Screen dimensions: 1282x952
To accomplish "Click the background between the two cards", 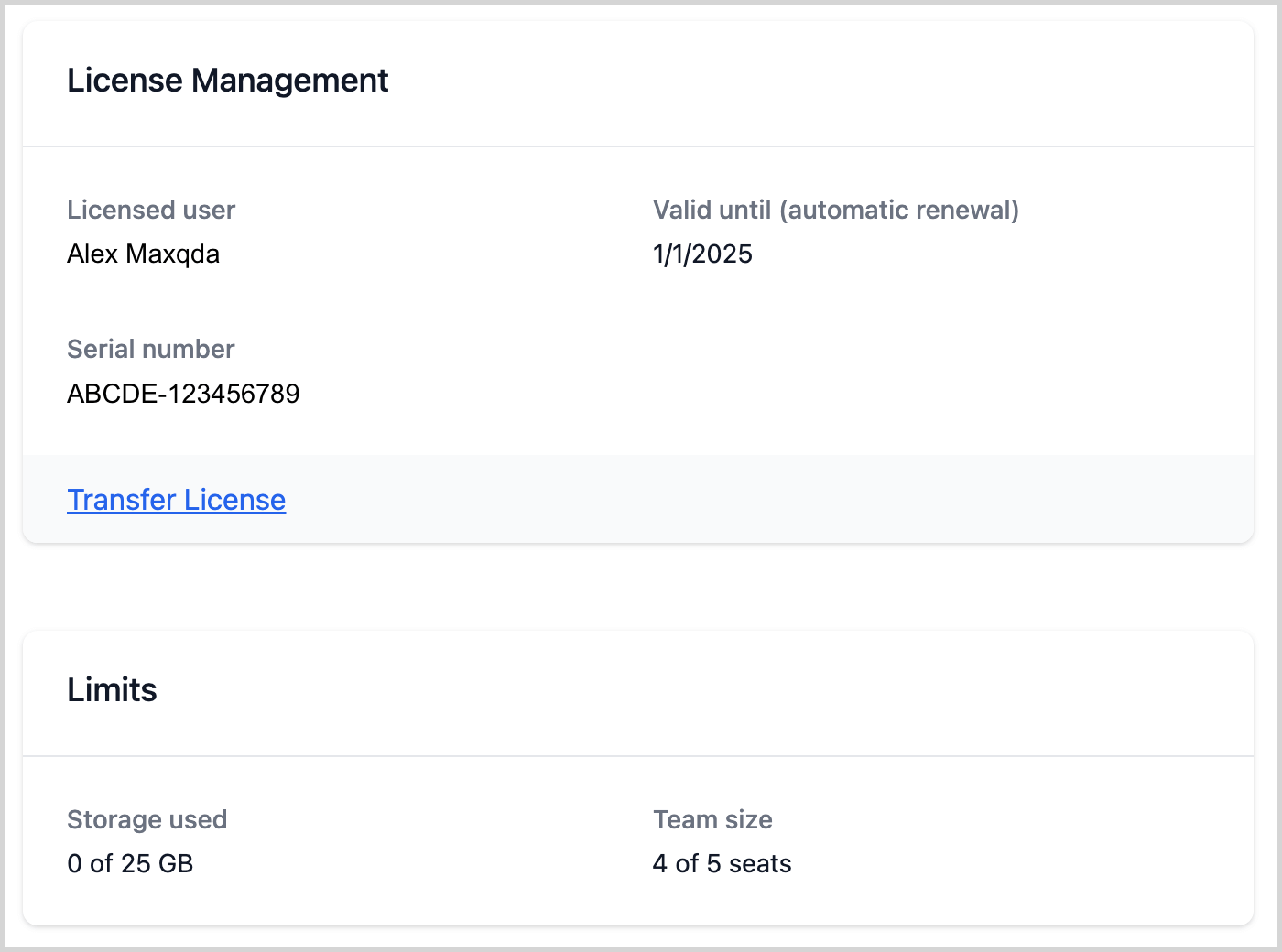I will 641,586.
